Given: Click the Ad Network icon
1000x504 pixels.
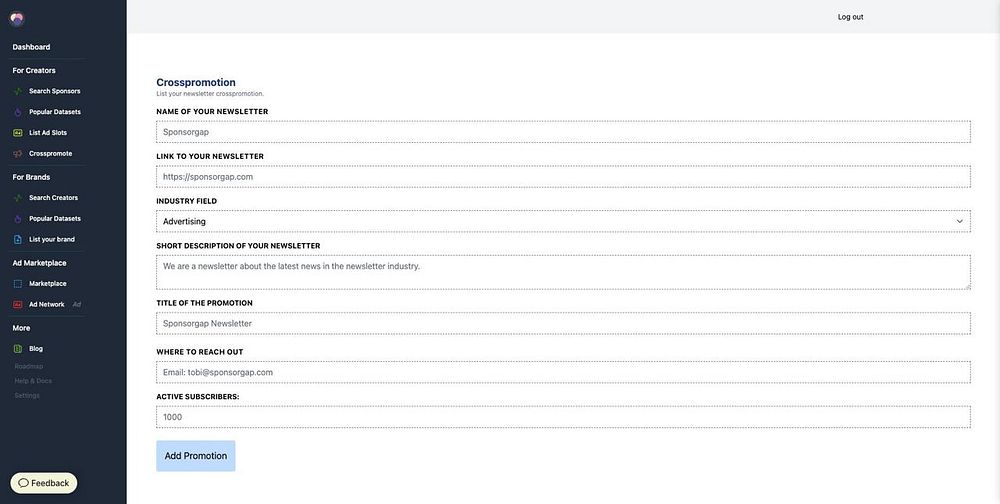Looking at the screenshot, I should [x=18, y=305].
